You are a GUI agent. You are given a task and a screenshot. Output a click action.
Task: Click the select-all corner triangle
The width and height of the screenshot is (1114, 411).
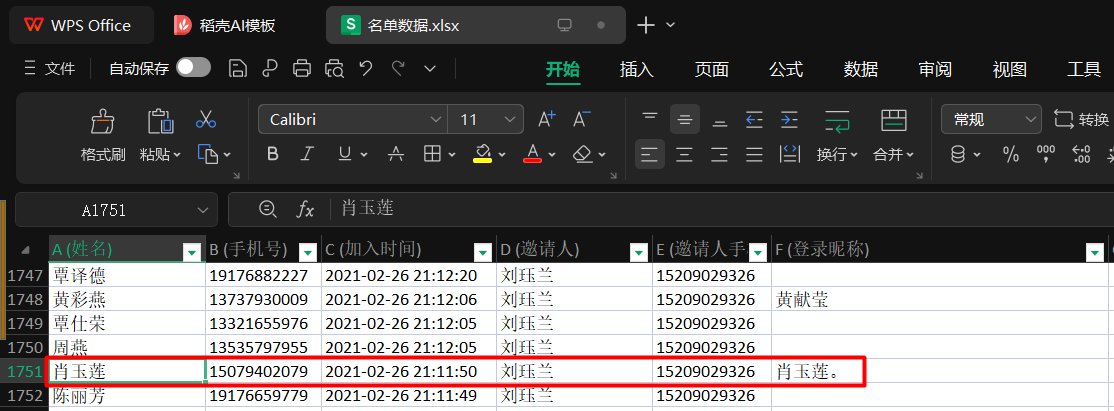26,250
